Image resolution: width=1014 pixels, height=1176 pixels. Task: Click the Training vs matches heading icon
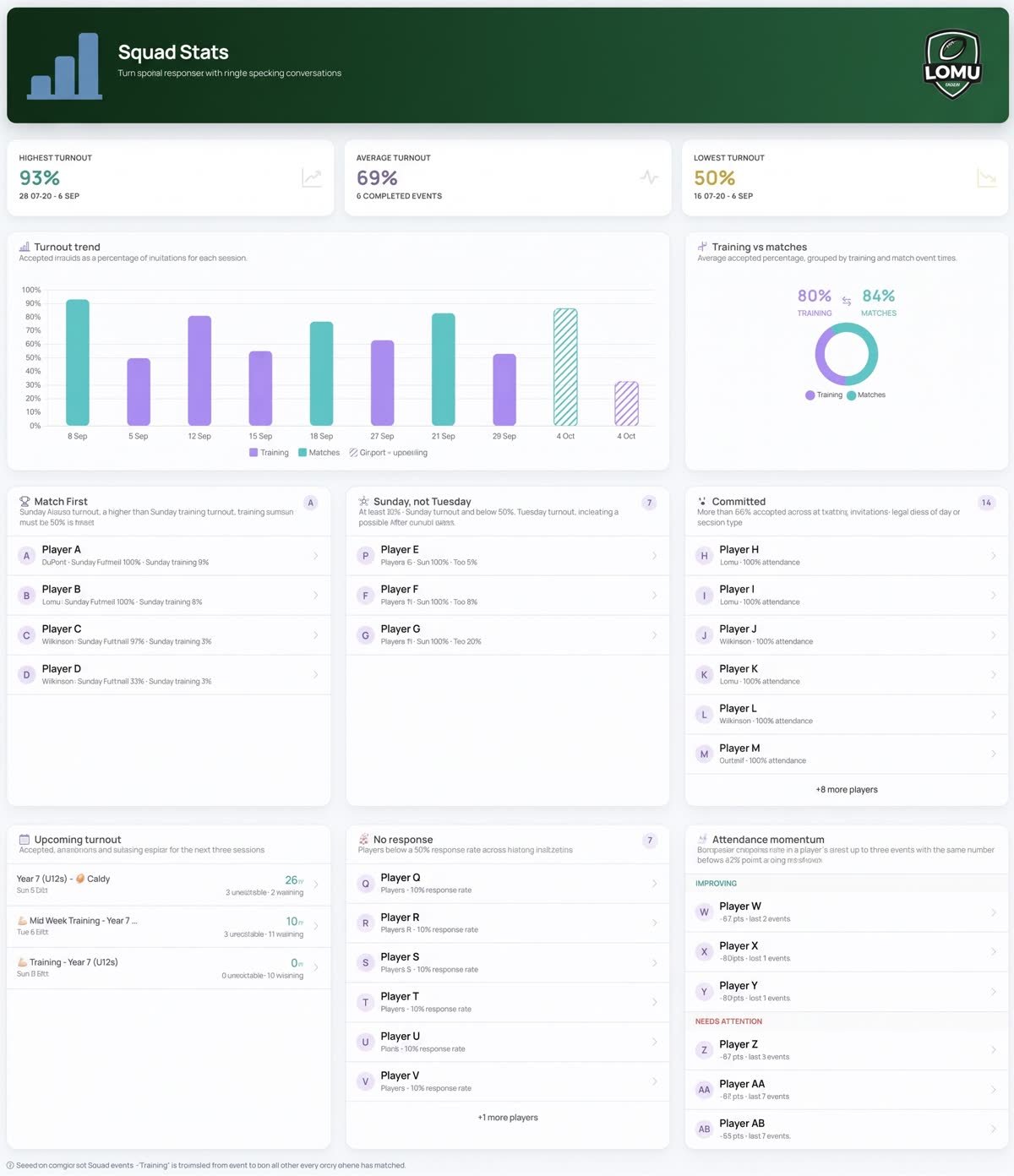[702, 247]
